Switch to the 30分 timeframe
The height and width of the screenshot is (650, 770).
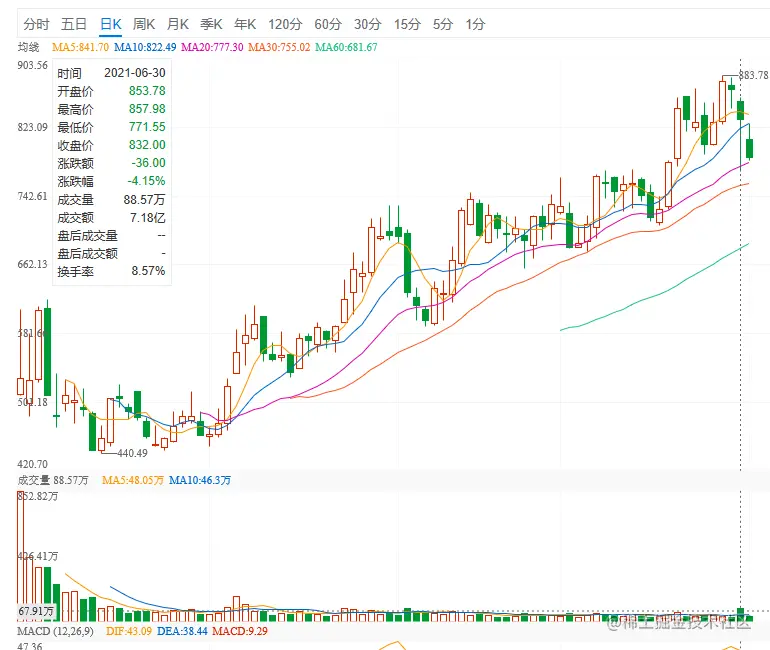pos(368,24)
